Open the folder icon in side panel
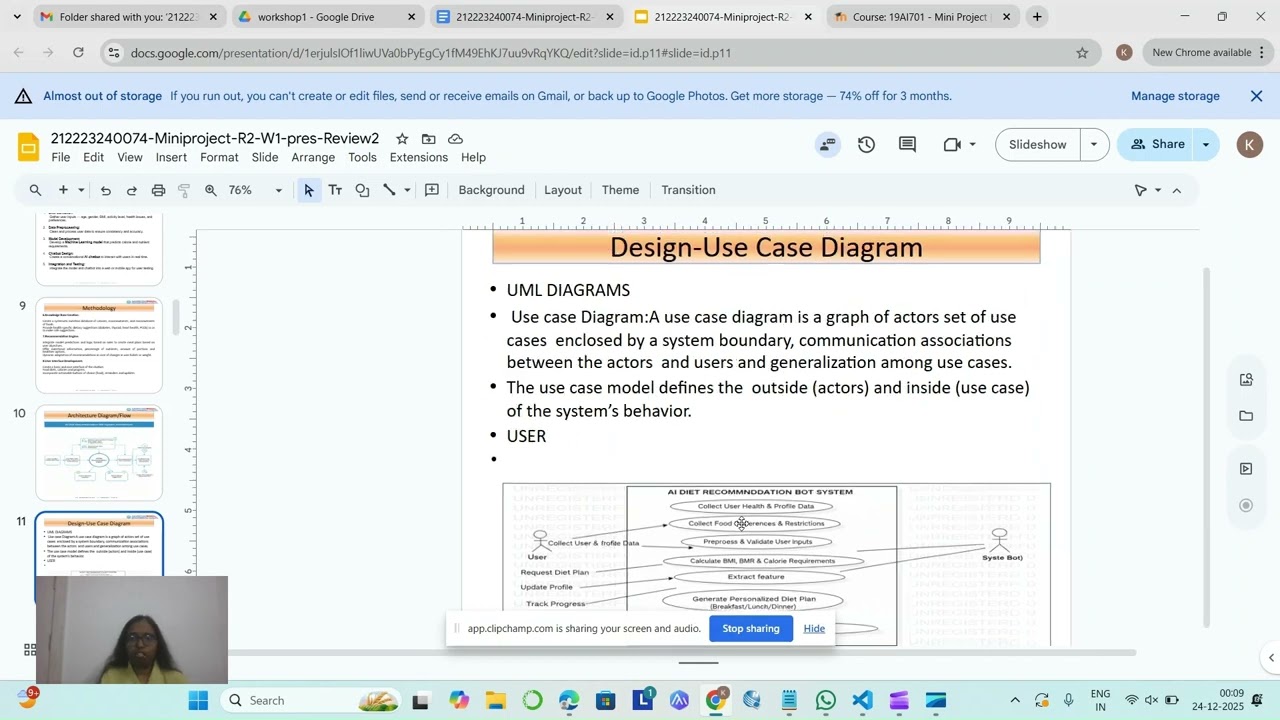This screenshot has width=1280, height=720. tap(1246, 416)
